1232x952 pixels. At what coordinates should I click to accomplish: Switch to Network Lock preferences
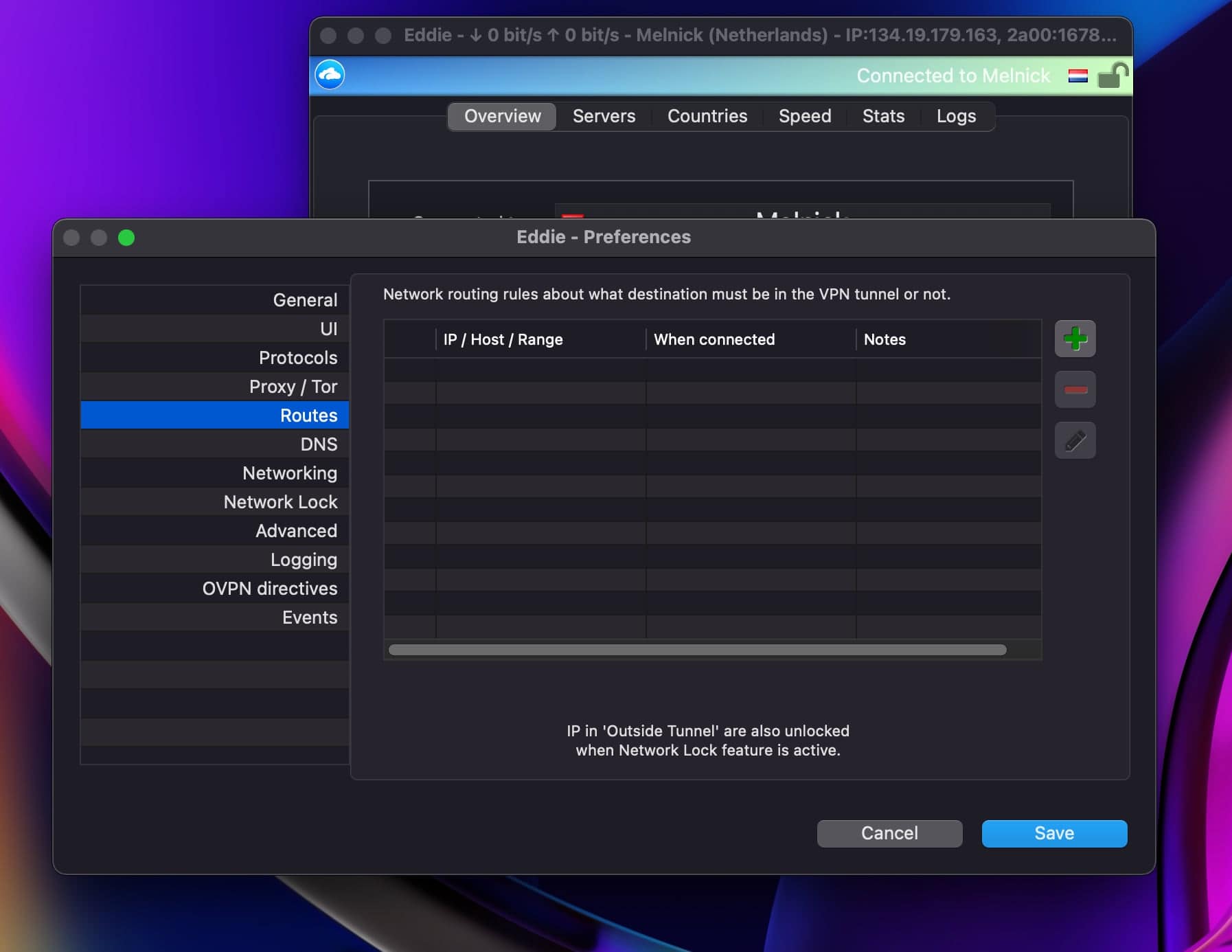[280, 501]
